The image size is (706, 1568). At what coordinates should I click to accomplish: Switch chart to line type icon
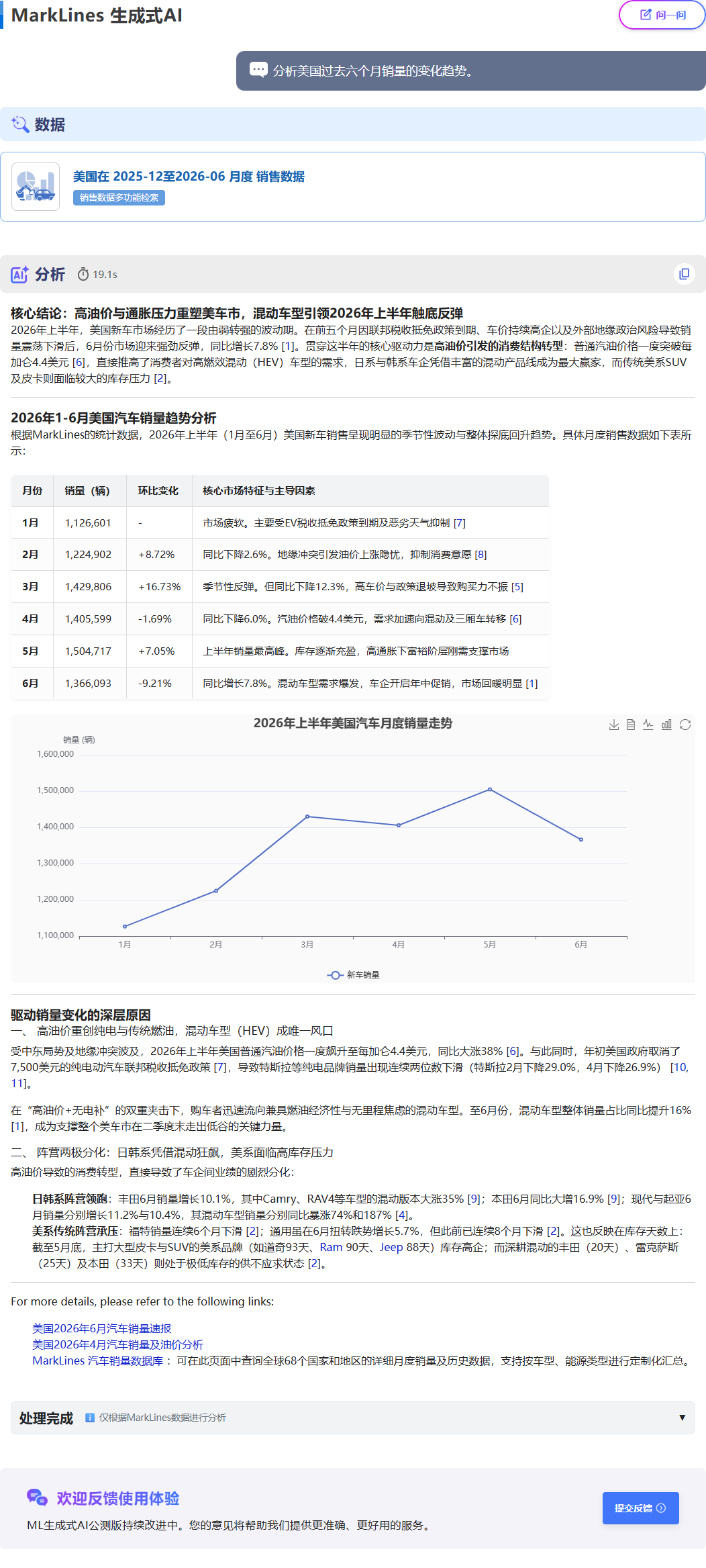point(648,725)
